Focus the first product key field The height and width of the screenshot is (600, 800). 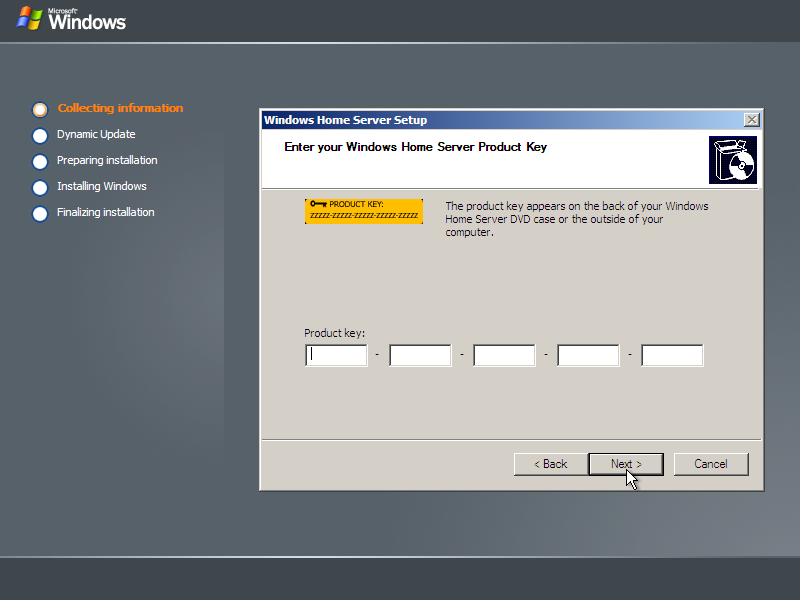(x=336, y=355)
